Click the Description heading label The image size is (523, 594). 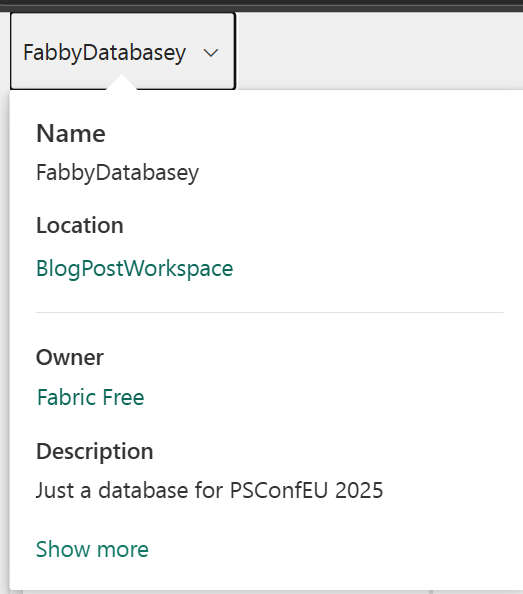point(95,452)
